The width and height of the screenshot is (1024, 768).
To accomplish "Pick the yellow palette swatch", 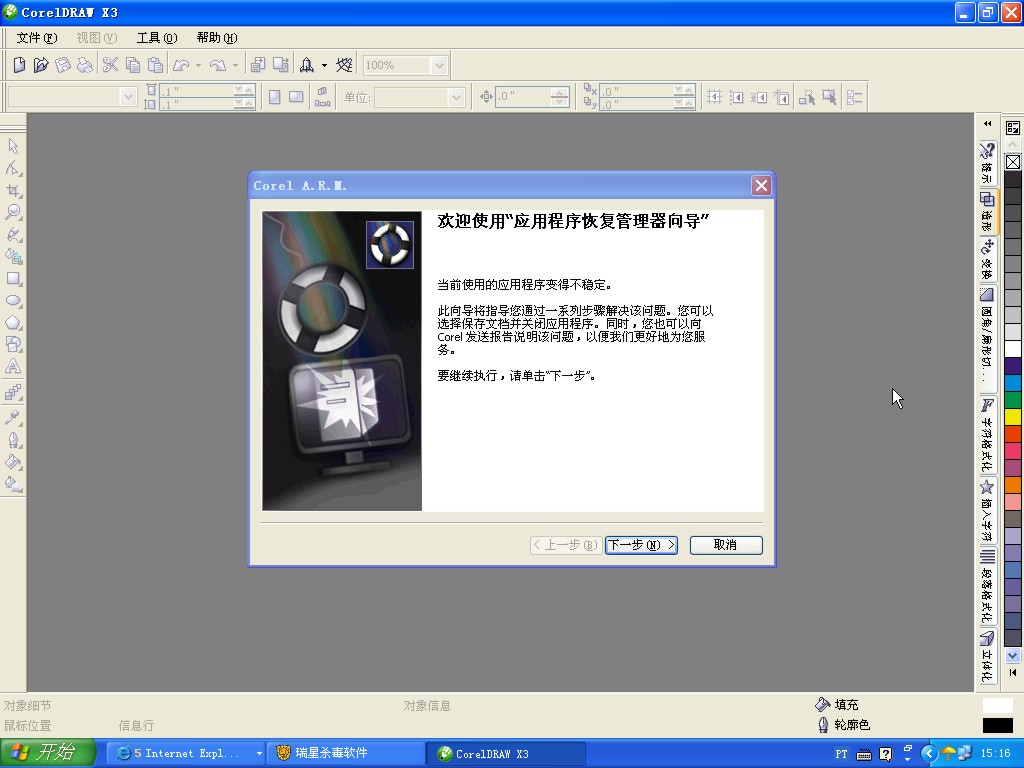I will tap(1013, 416).
